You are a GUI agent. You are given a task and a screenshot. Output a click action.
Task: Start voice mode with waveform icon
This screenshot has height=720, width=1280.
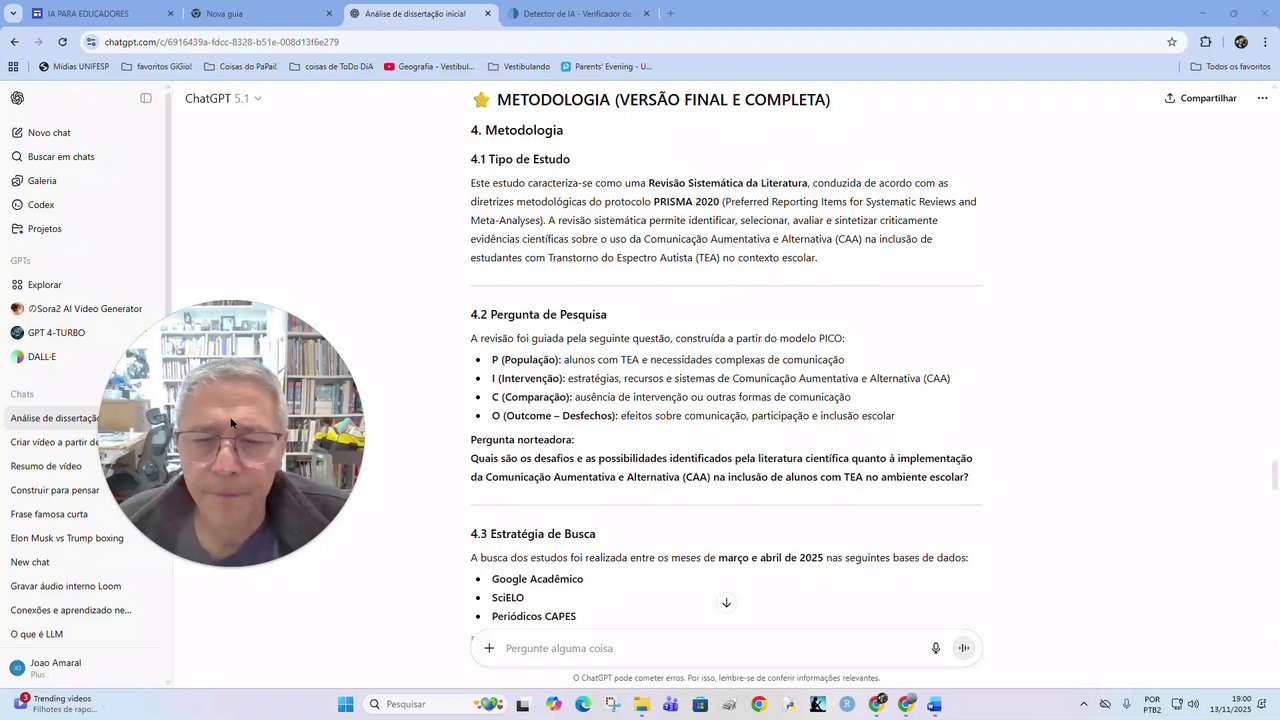(964, 648)
